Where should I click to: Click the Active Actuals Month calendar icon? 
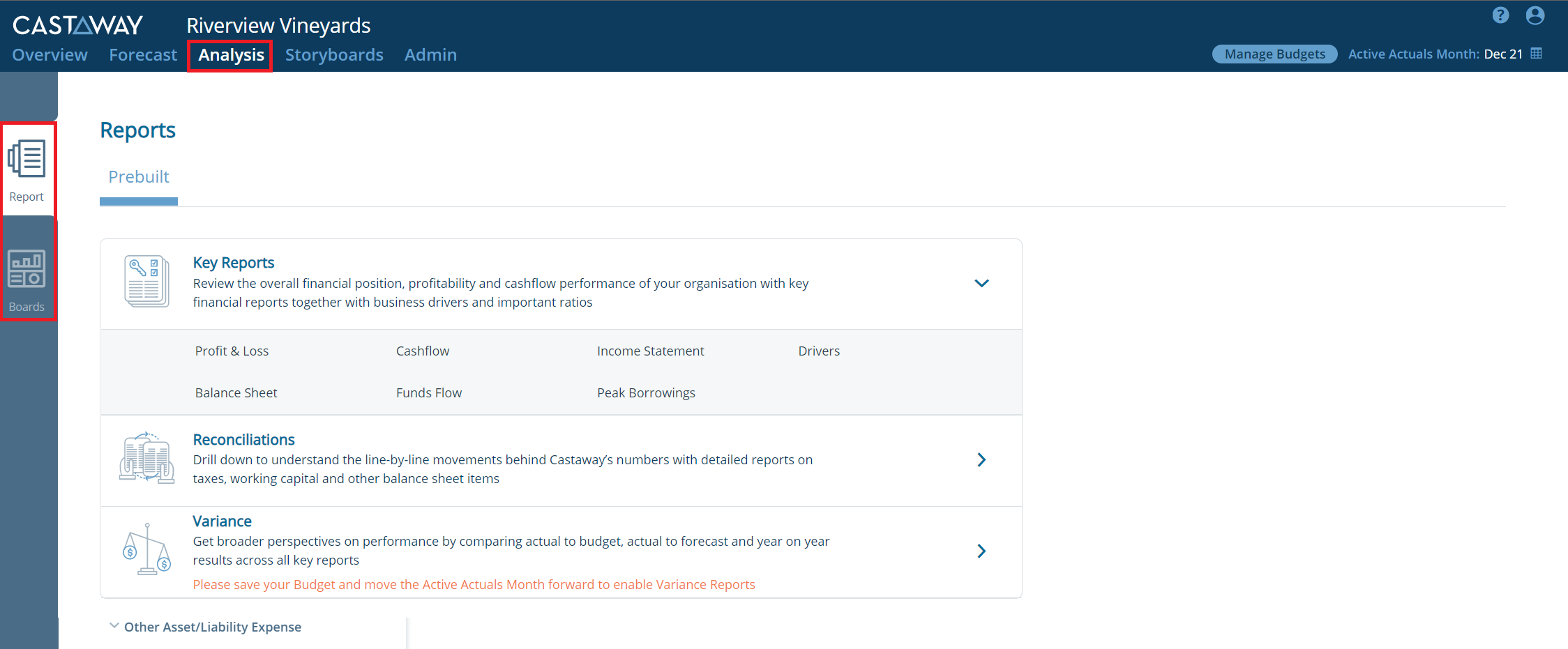click(1536, 54)
